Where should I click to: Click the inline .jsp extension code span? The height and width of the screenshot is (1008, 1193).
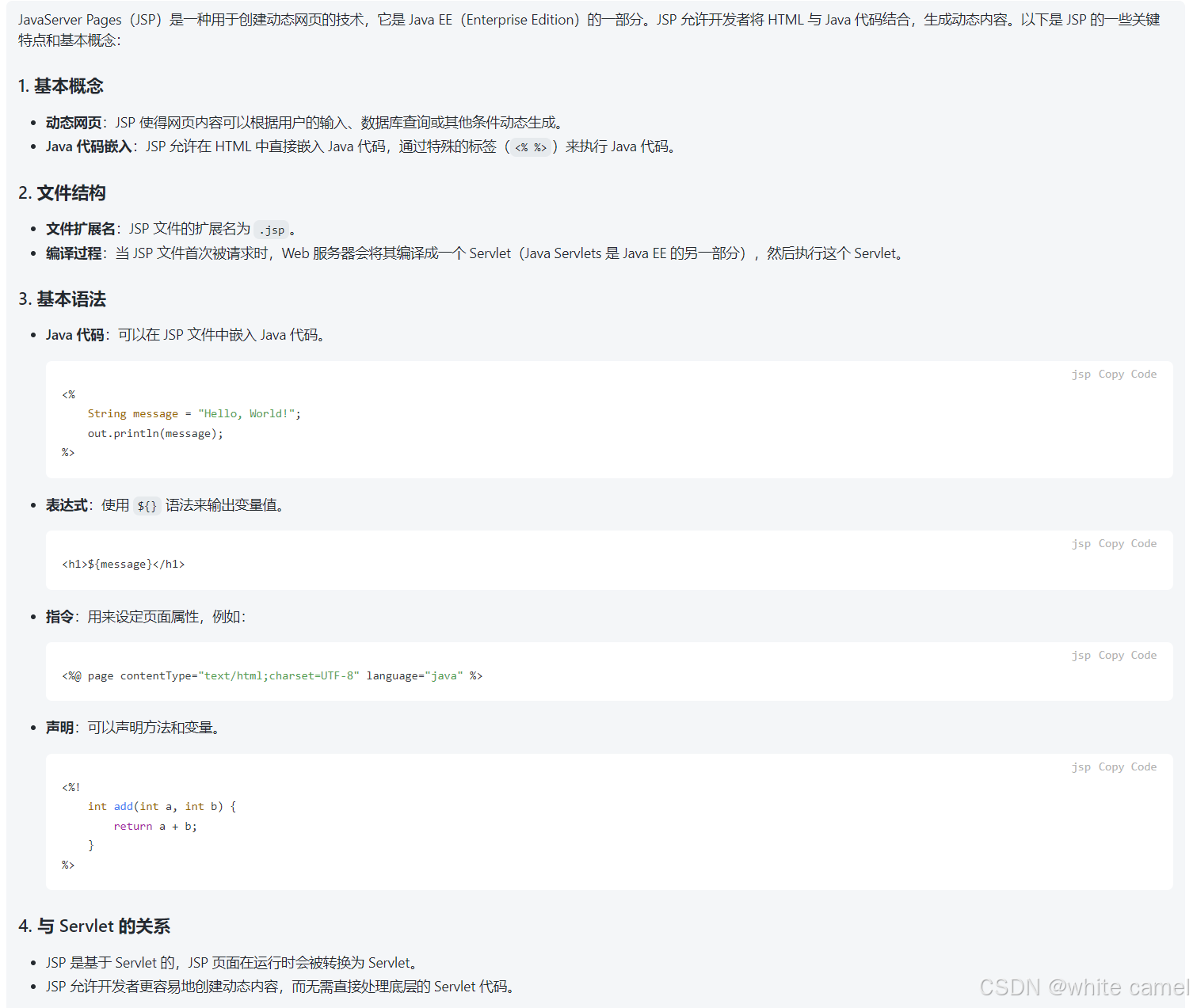(x=271, y=230)
